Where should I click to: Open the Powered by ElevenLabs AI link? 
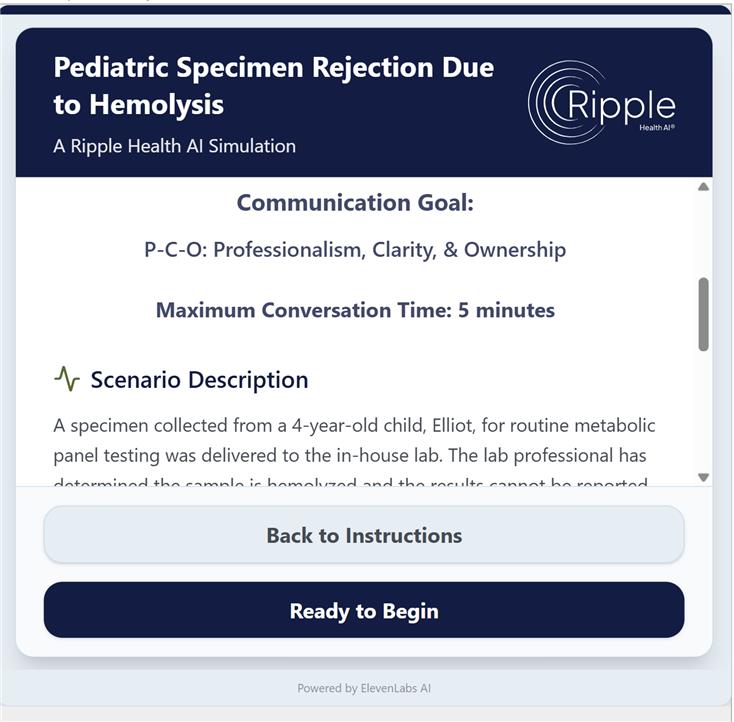364,688
